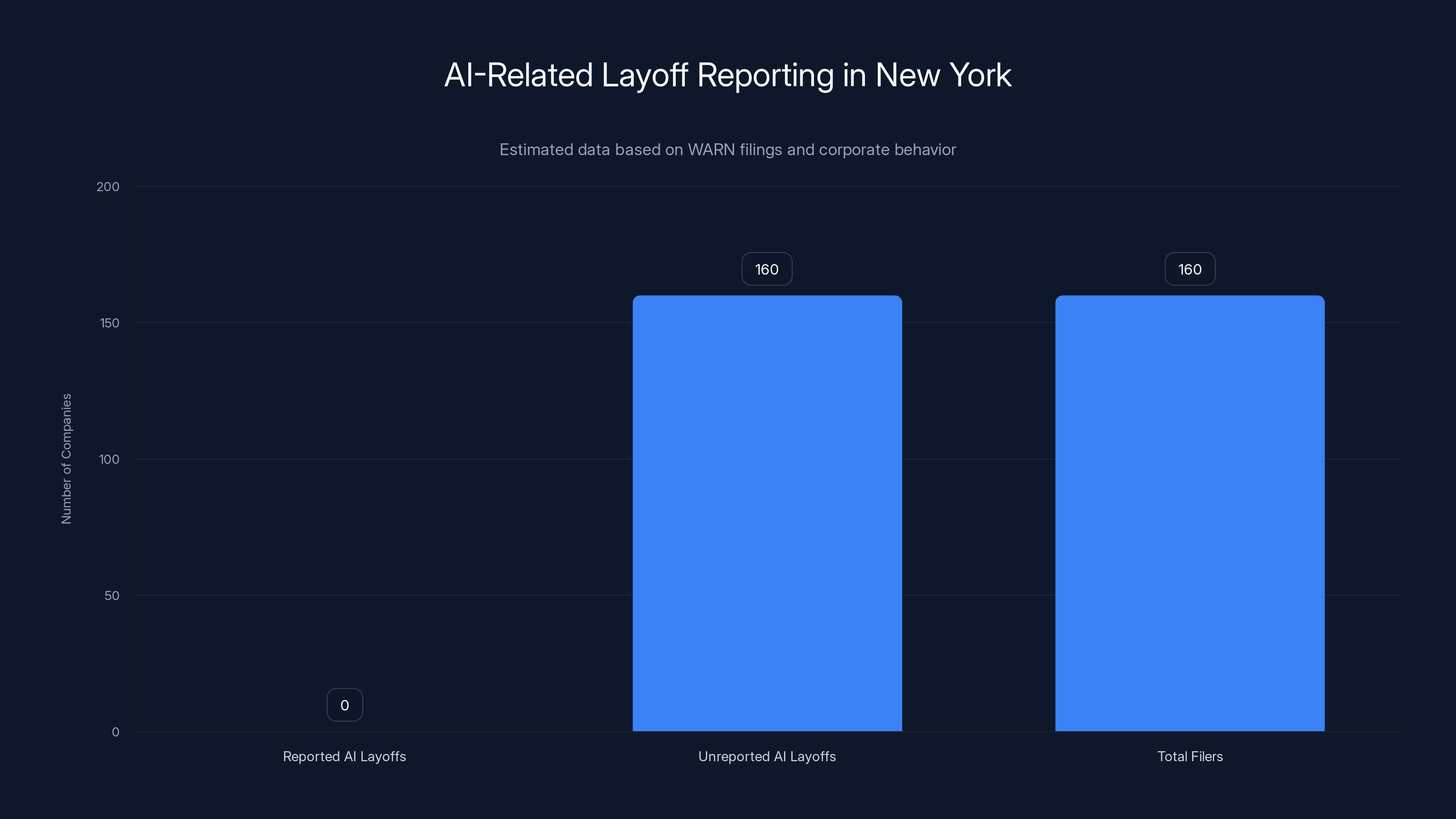Click the "50" tick on the y-axis
Viewport: 1456px width, 819px height.
[113, 596]
